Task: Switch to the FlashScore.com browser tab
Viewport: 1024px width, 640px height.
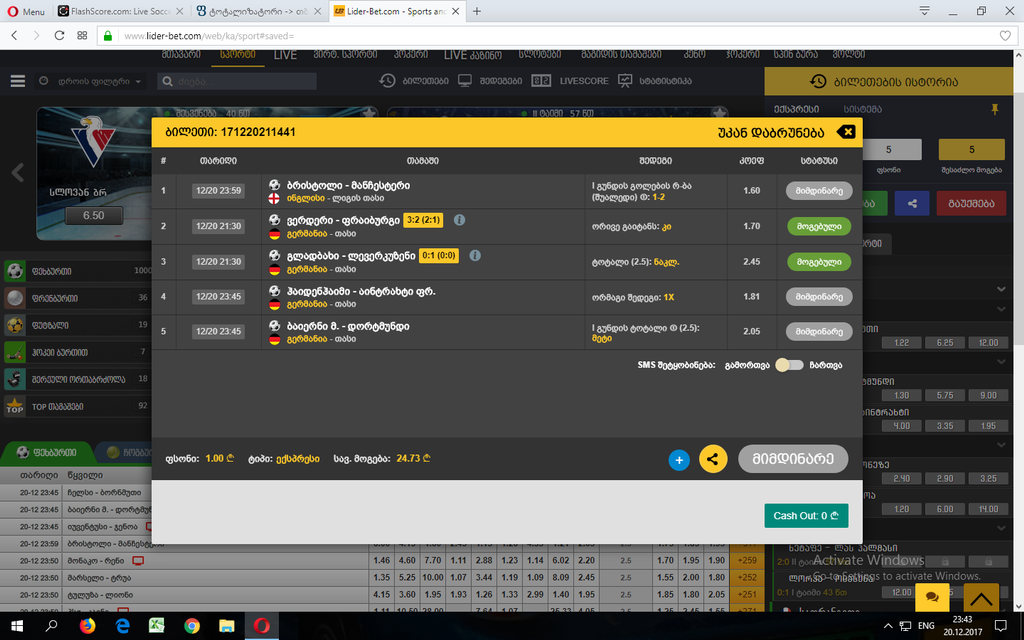Action: point(121,11)
